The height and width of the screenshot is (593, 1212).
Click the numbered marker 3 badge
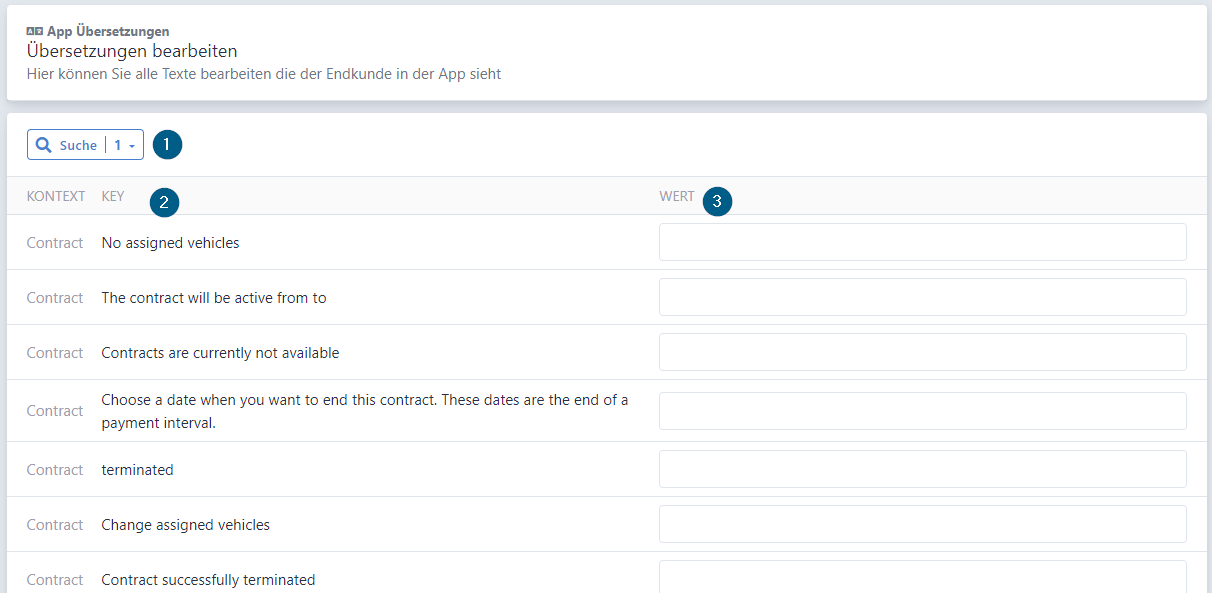717,201
